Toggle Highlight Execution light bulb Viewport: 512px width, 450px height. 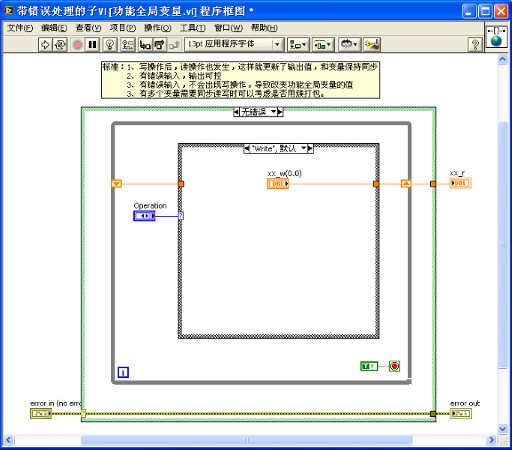click(x=110, y=44)
